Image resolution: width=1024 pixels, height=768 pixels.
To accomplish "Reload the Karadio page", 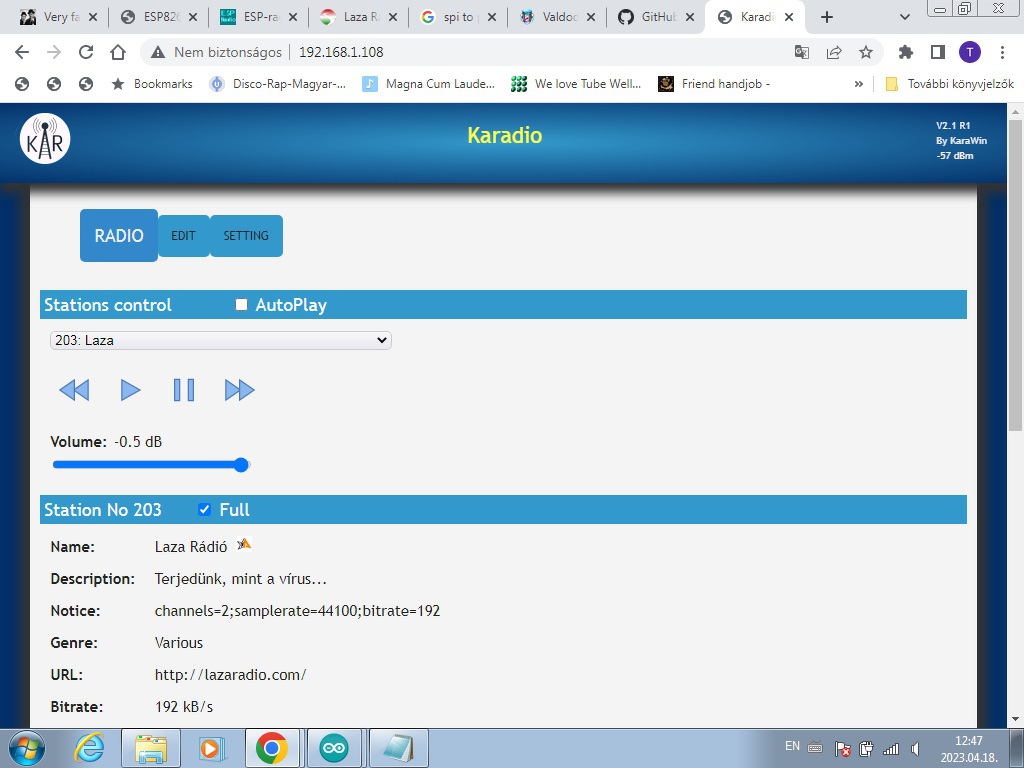I will [86, 52].
